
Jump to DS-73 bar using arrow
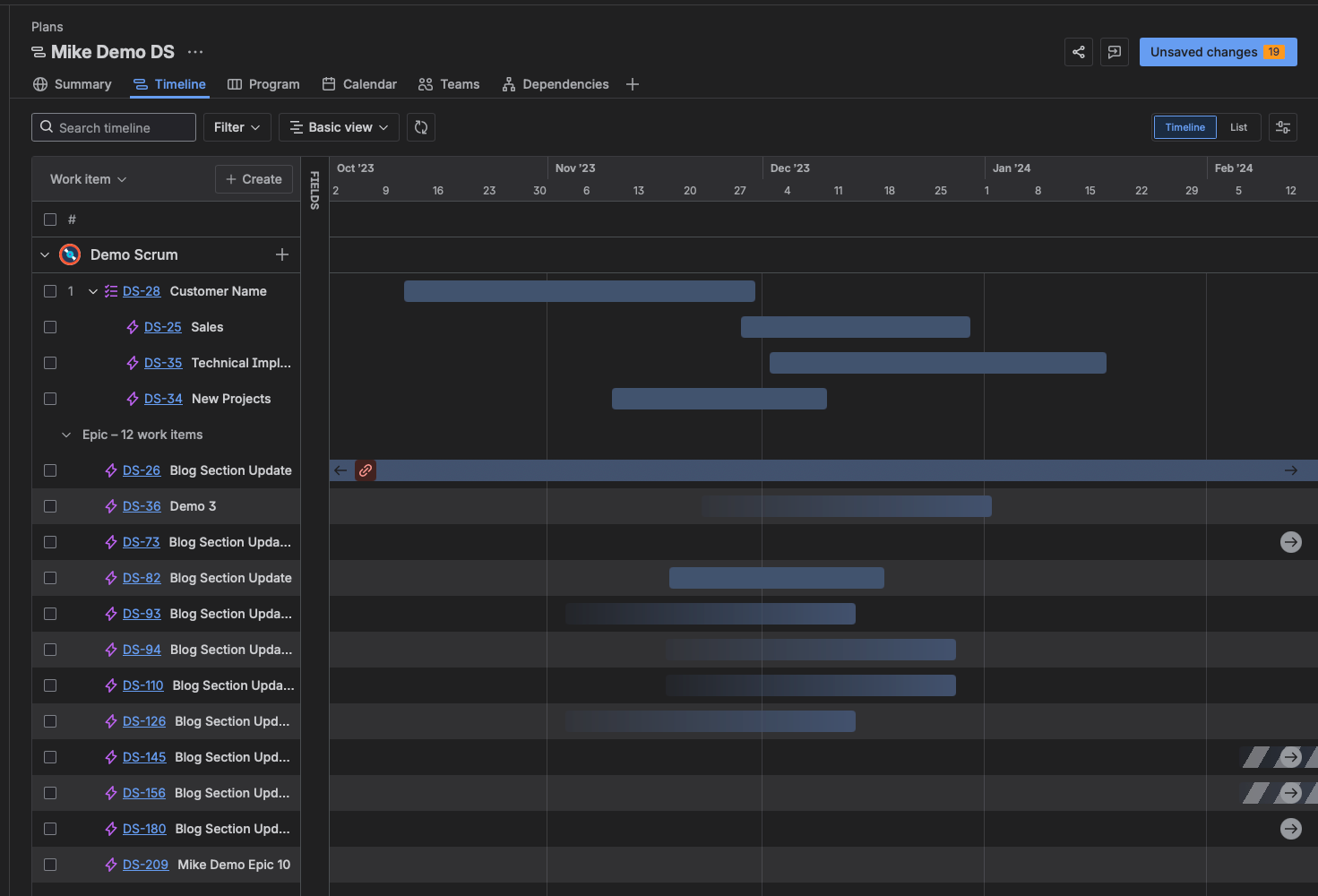pos(1290,542)
